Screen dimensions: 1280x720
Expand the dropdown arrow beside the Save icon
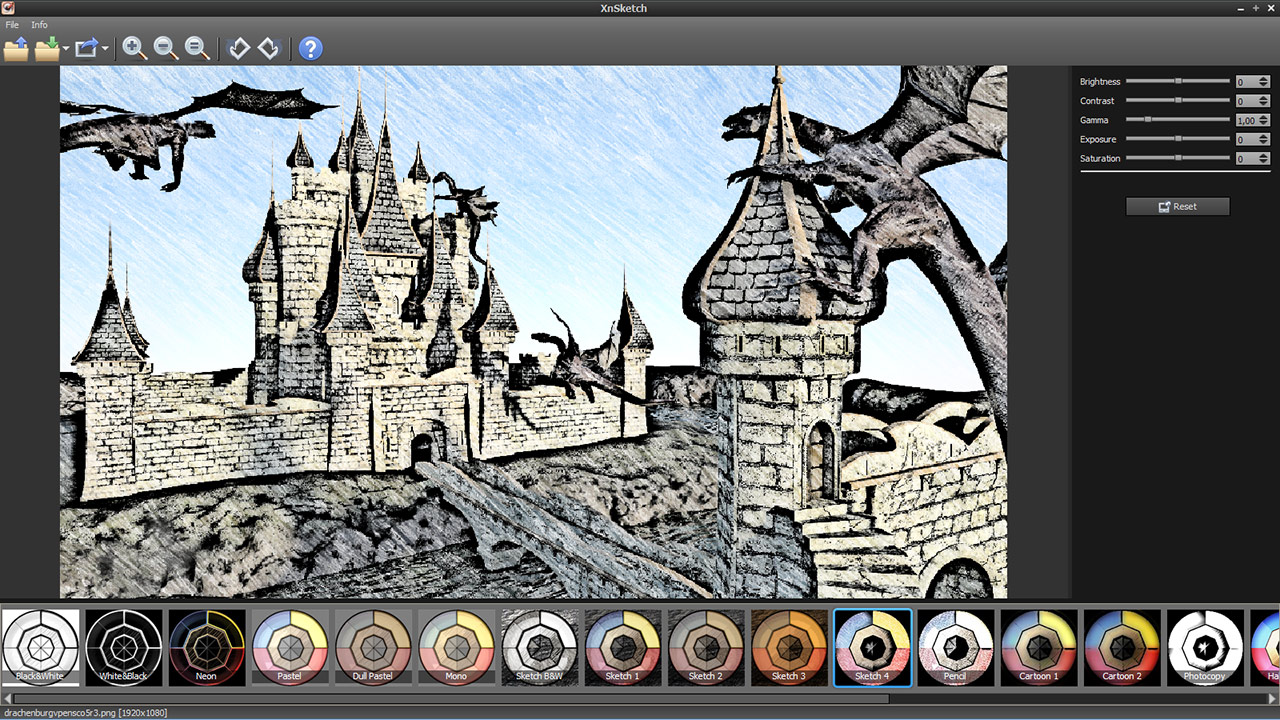(66, 48)
